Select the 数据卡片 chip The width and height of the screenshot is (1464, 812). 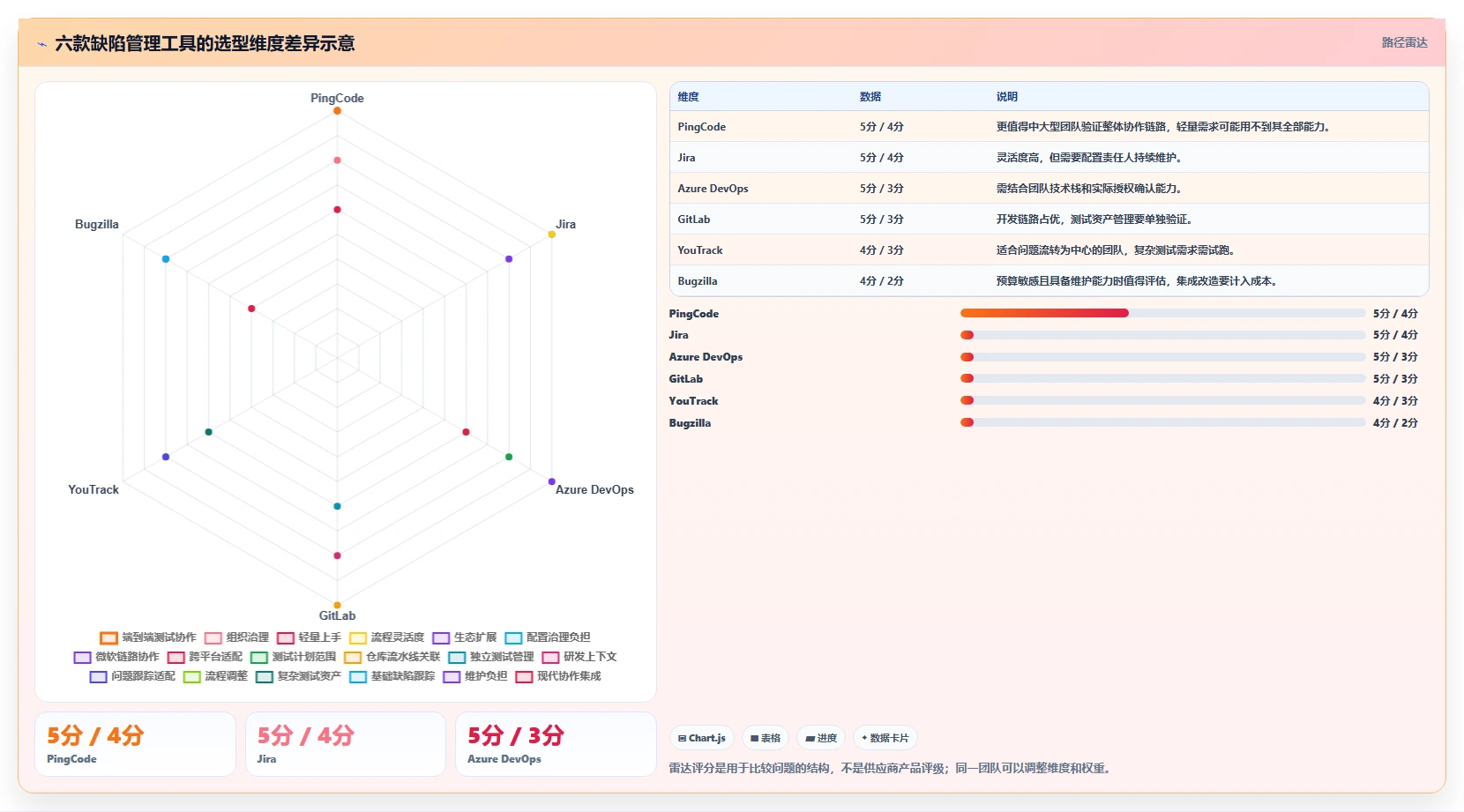click(x=885, y=738)
